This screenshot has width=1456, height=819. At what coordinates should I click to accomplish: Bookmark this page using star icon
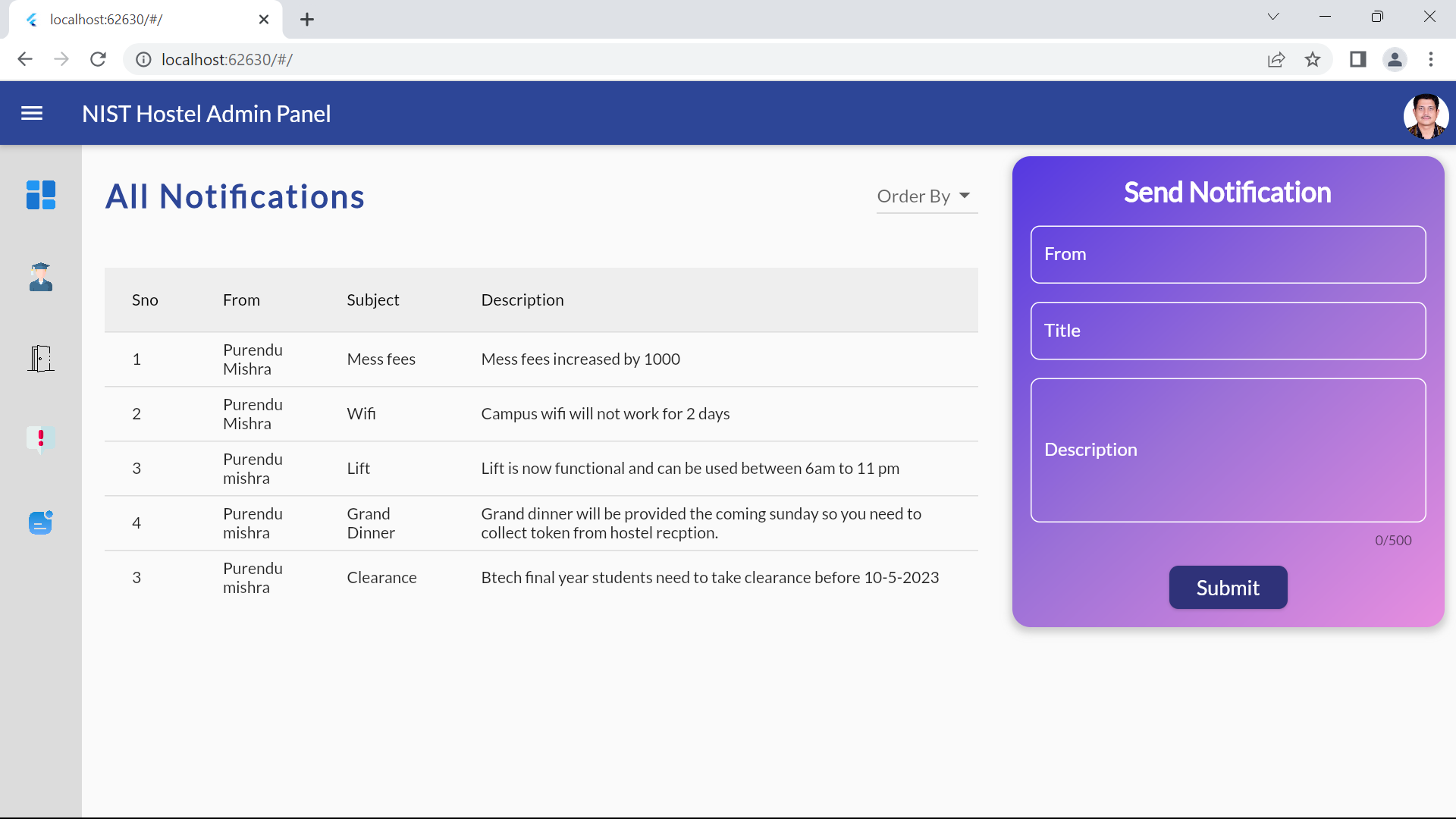click(1313, 59)
